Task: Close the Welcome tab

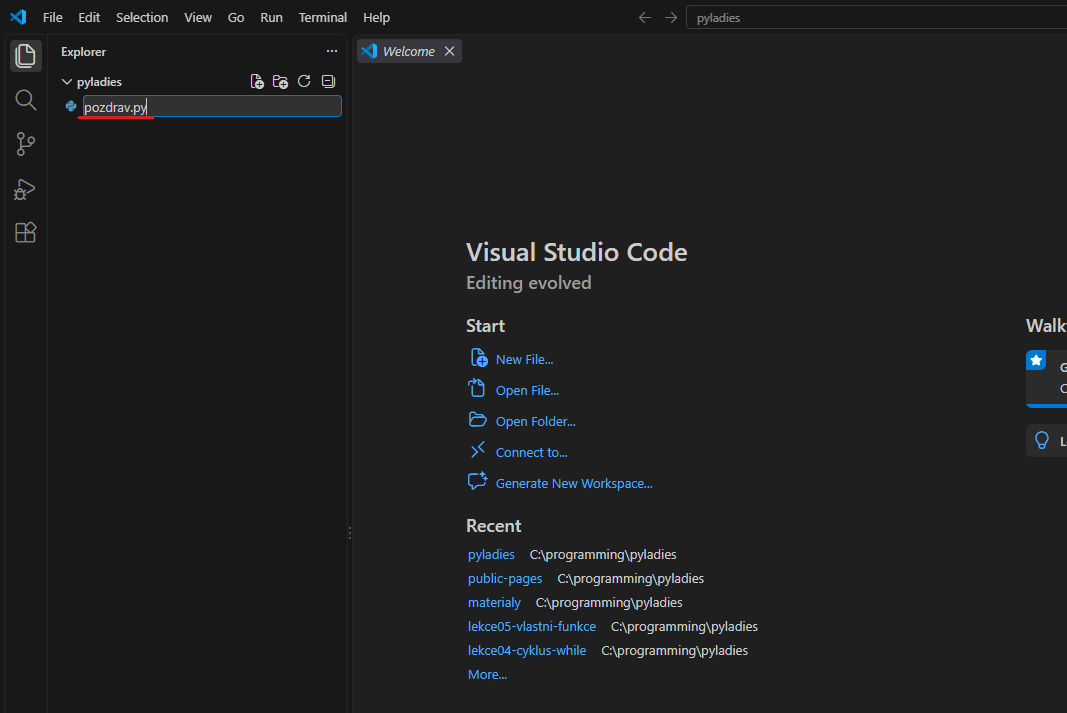Action: point(450,51)
